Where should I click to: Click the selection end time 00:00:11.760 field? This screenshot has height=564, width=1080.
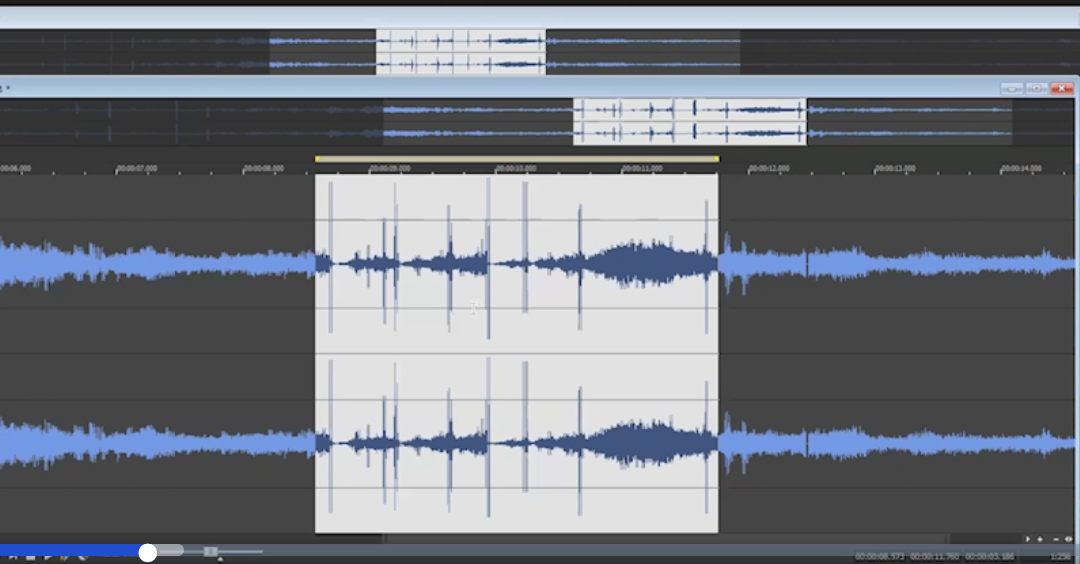coord(934,556)
